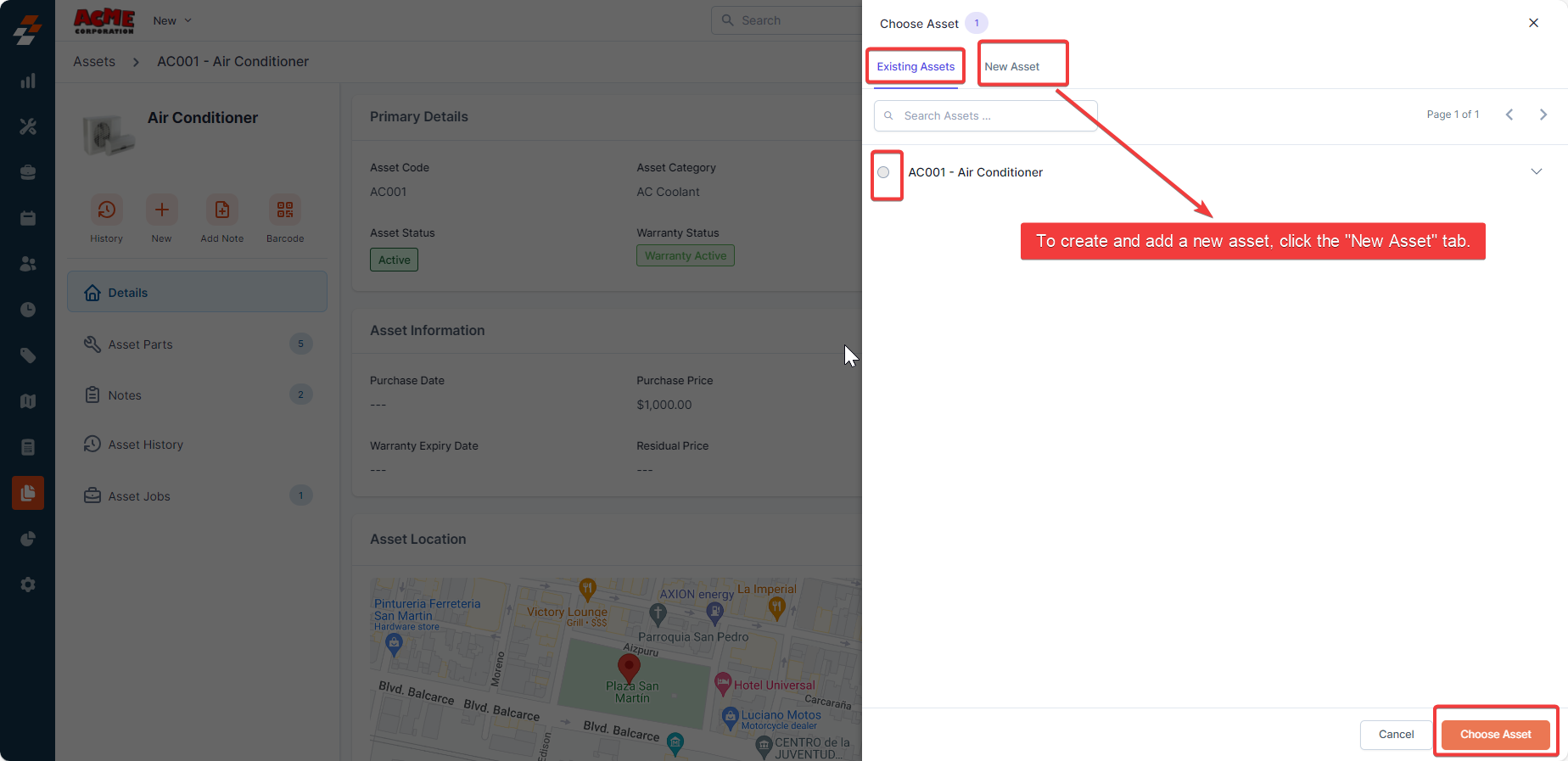Viewport: 1568px width, 761px height.
Task: Open the map sidebar icon
Action: click(28, 401)
